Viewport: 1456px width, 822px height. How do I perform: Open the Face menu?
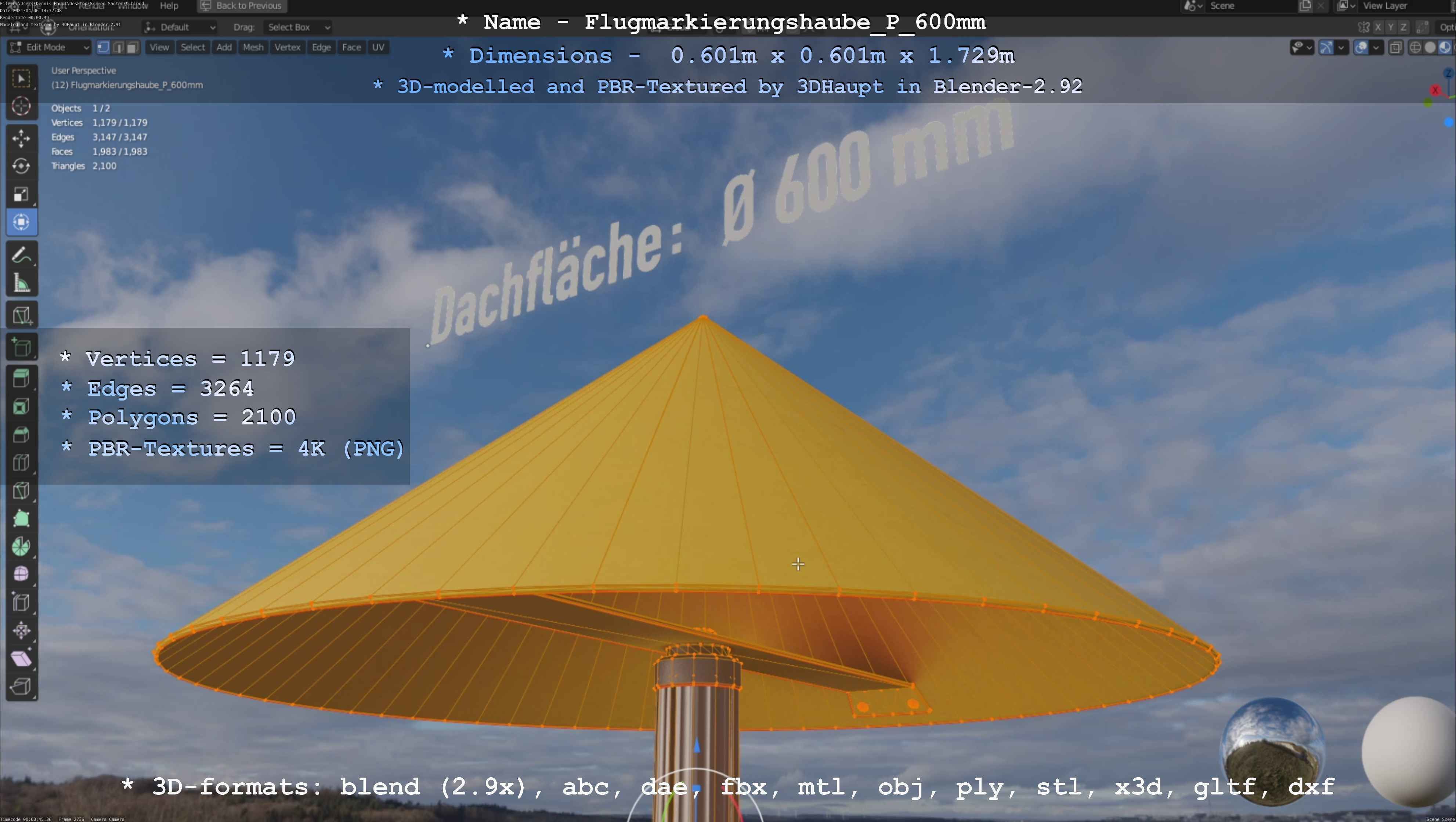(351, 47)
